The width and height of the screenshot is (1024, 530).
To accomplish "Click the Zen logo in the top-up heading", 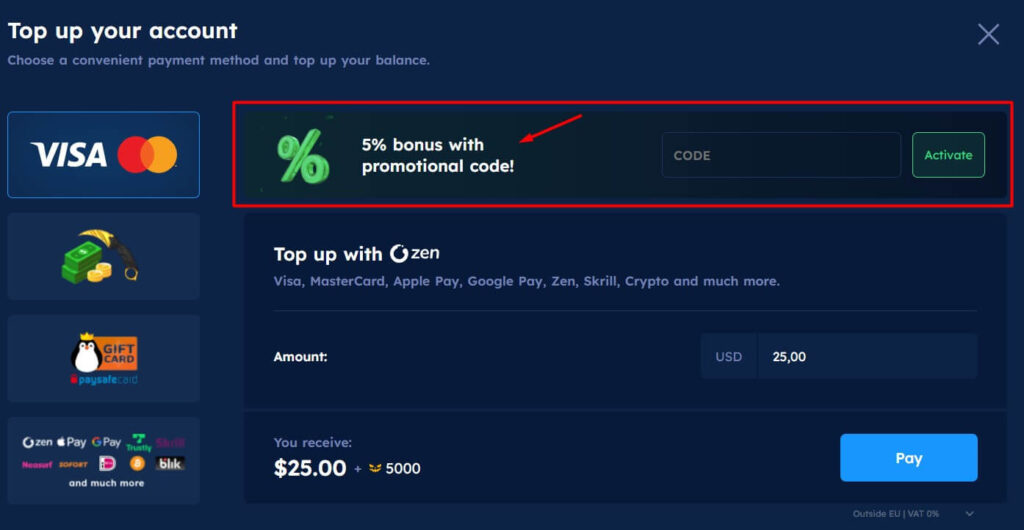I will click(x=414, y=253).
